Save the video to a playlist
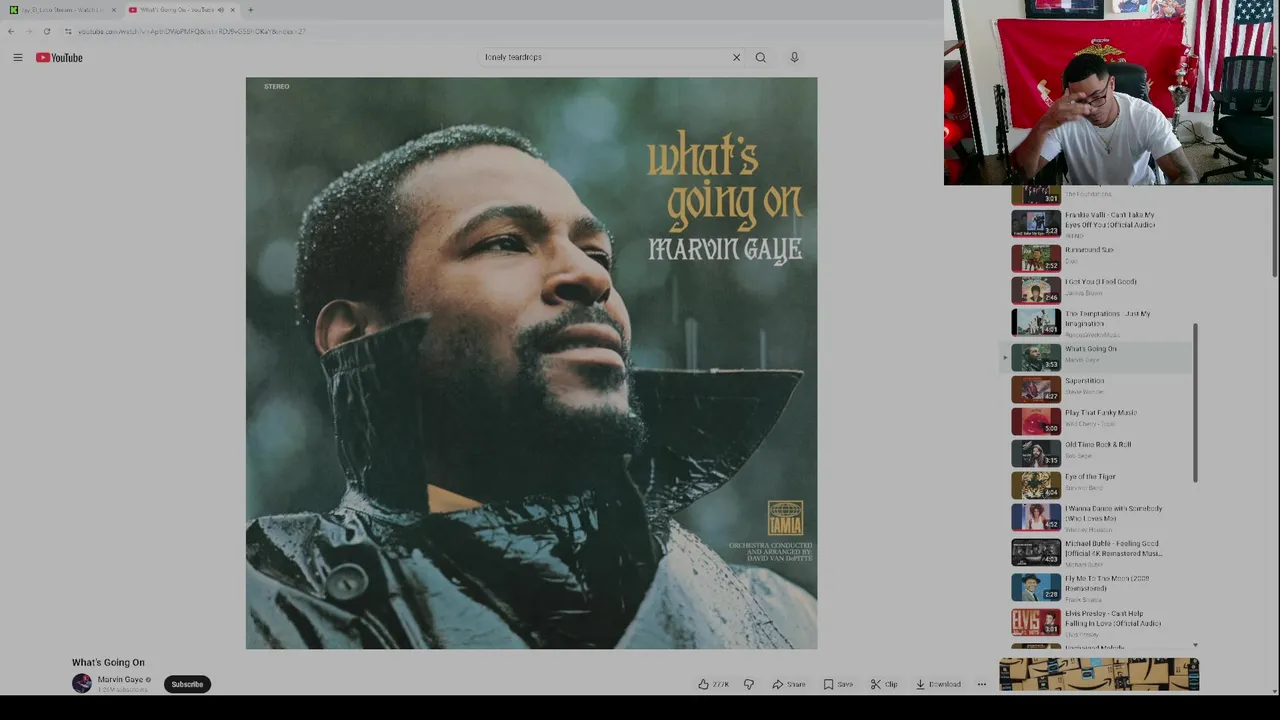 838,684
